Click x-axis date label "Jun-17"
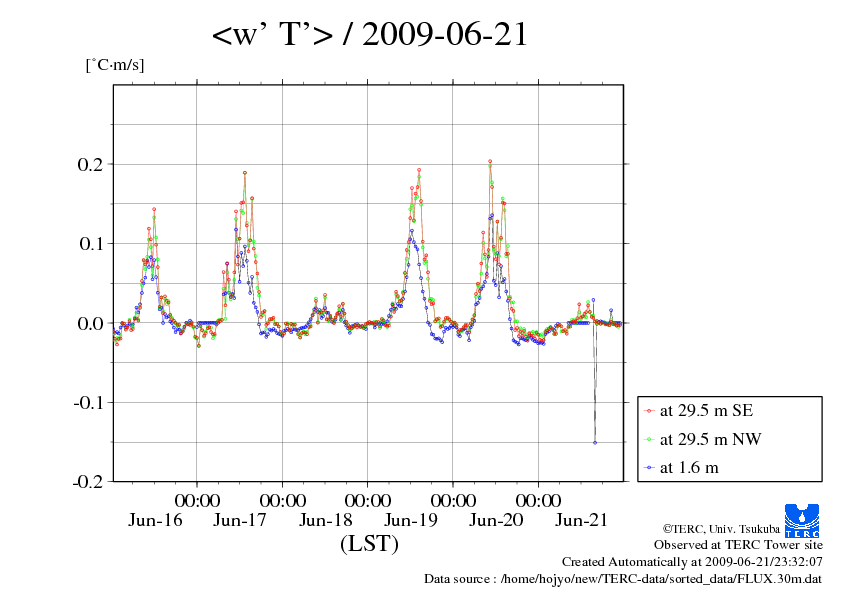This screenshot has width=842, height=595. [240, 520]
